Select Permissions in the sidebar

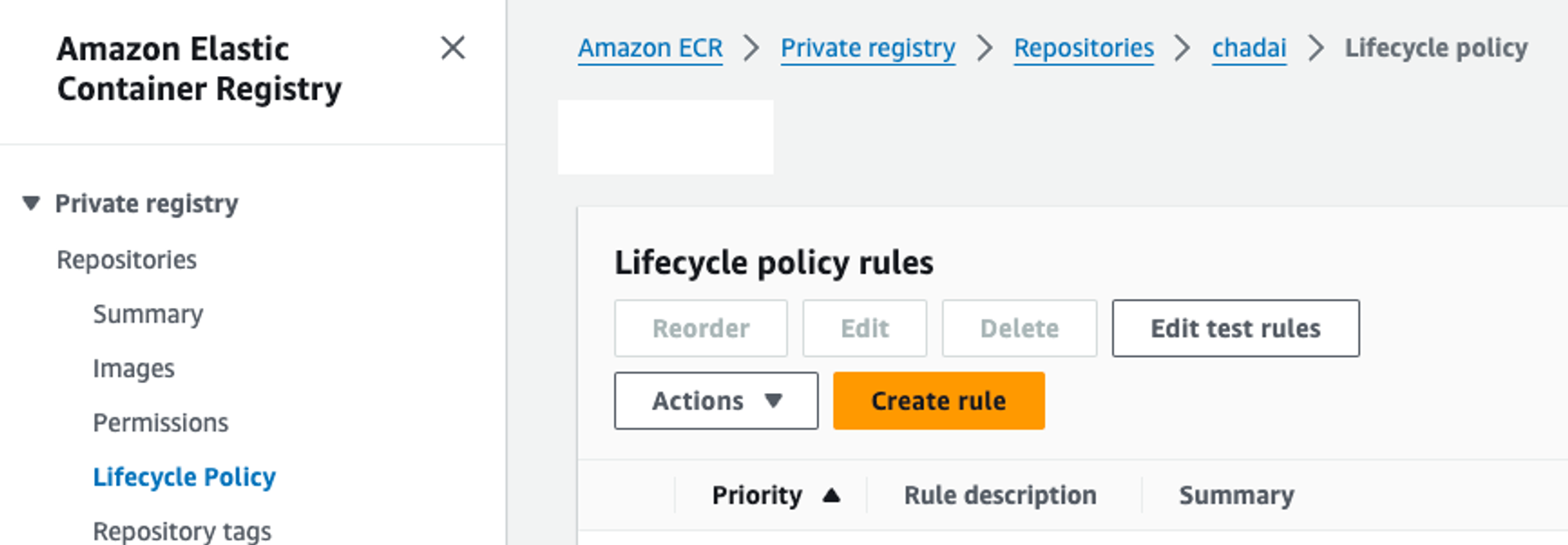160,422
